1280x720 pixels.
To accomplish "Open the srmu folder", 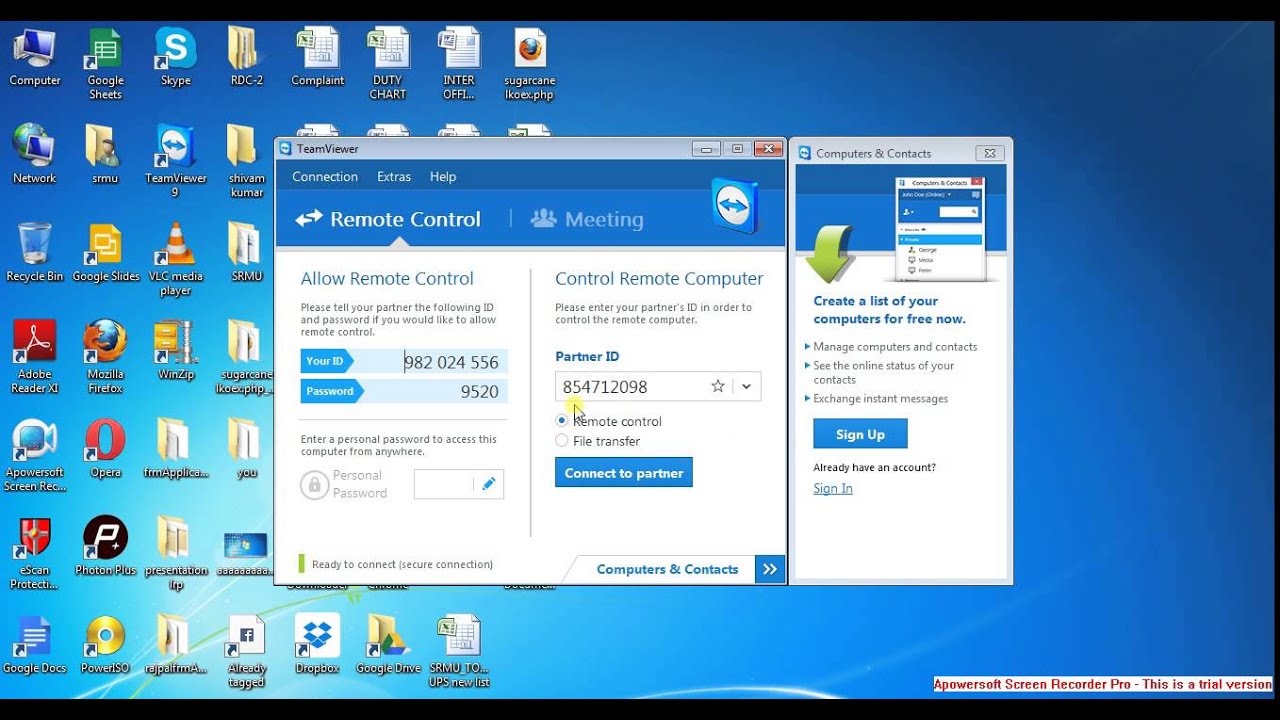I will (105, 155).
